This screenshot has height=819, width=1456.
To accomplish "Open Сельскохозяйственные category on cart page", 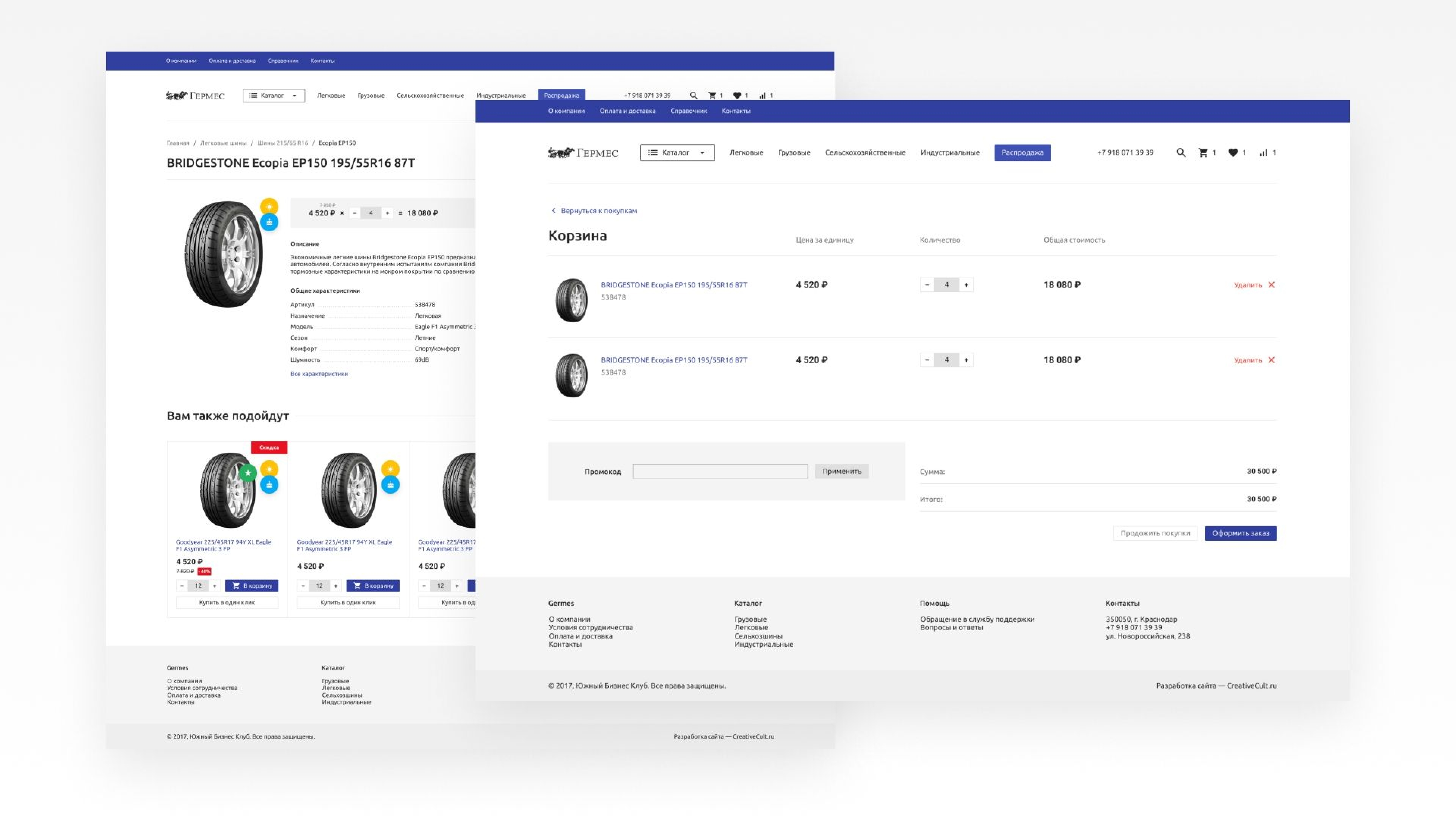I will (865, 152).
